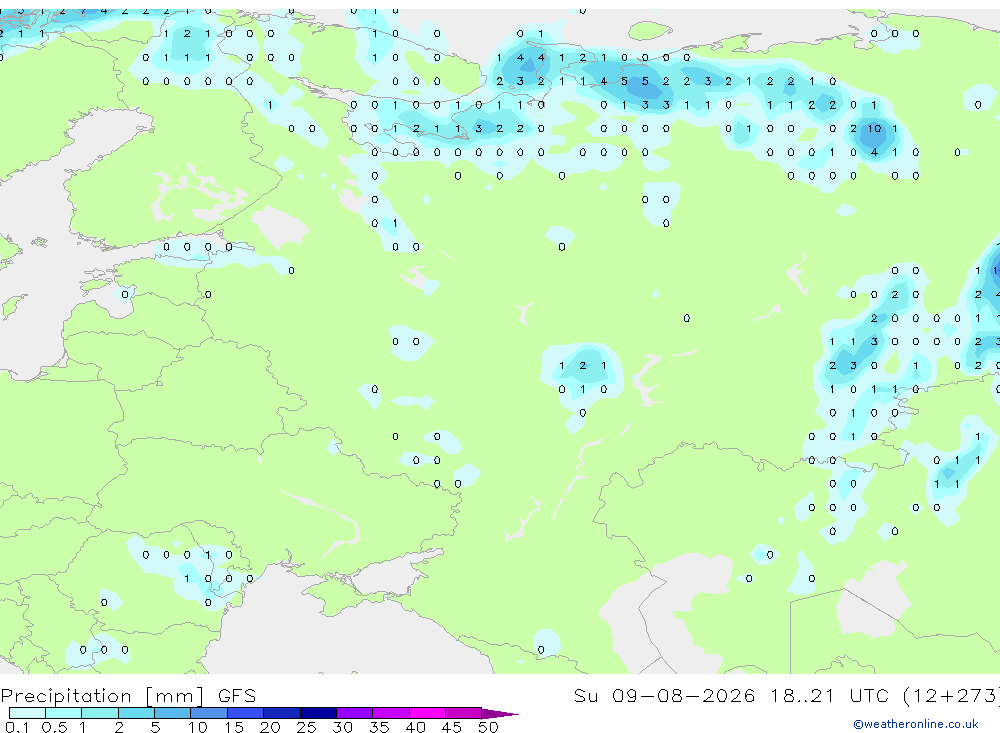Screen dimensions: 1000x733
Task: Select the 35–40 mm legend color swatch
Action: 390,713
